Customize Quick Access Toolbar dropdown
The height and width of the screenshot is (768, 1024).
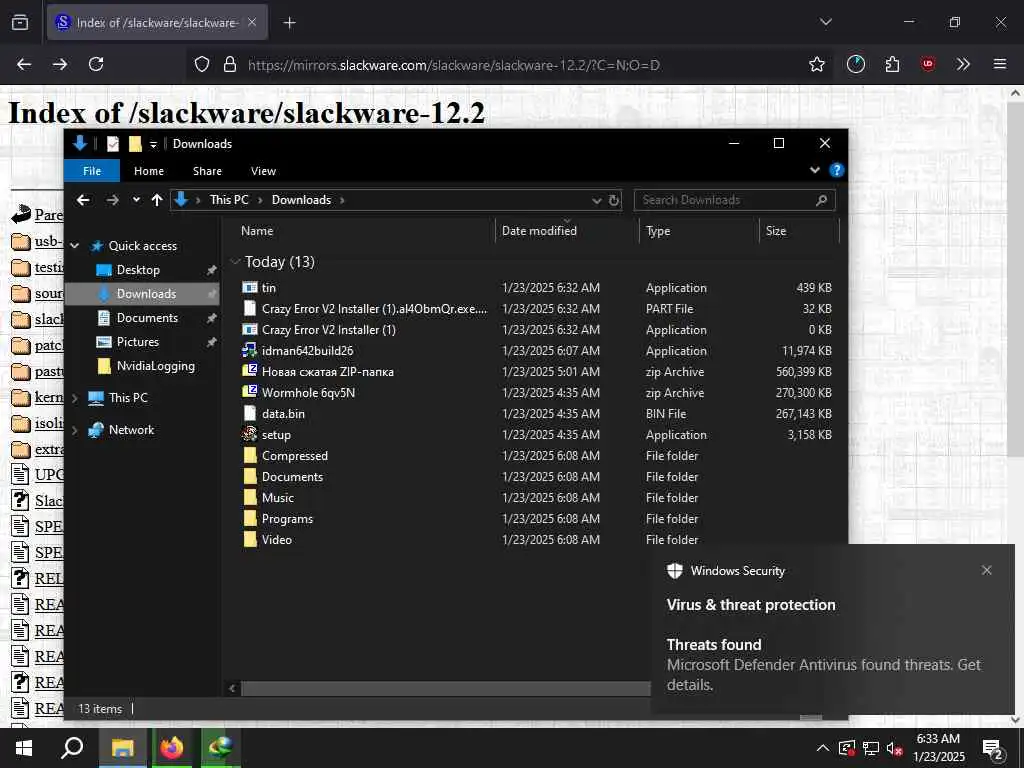(x=153, y=144)
